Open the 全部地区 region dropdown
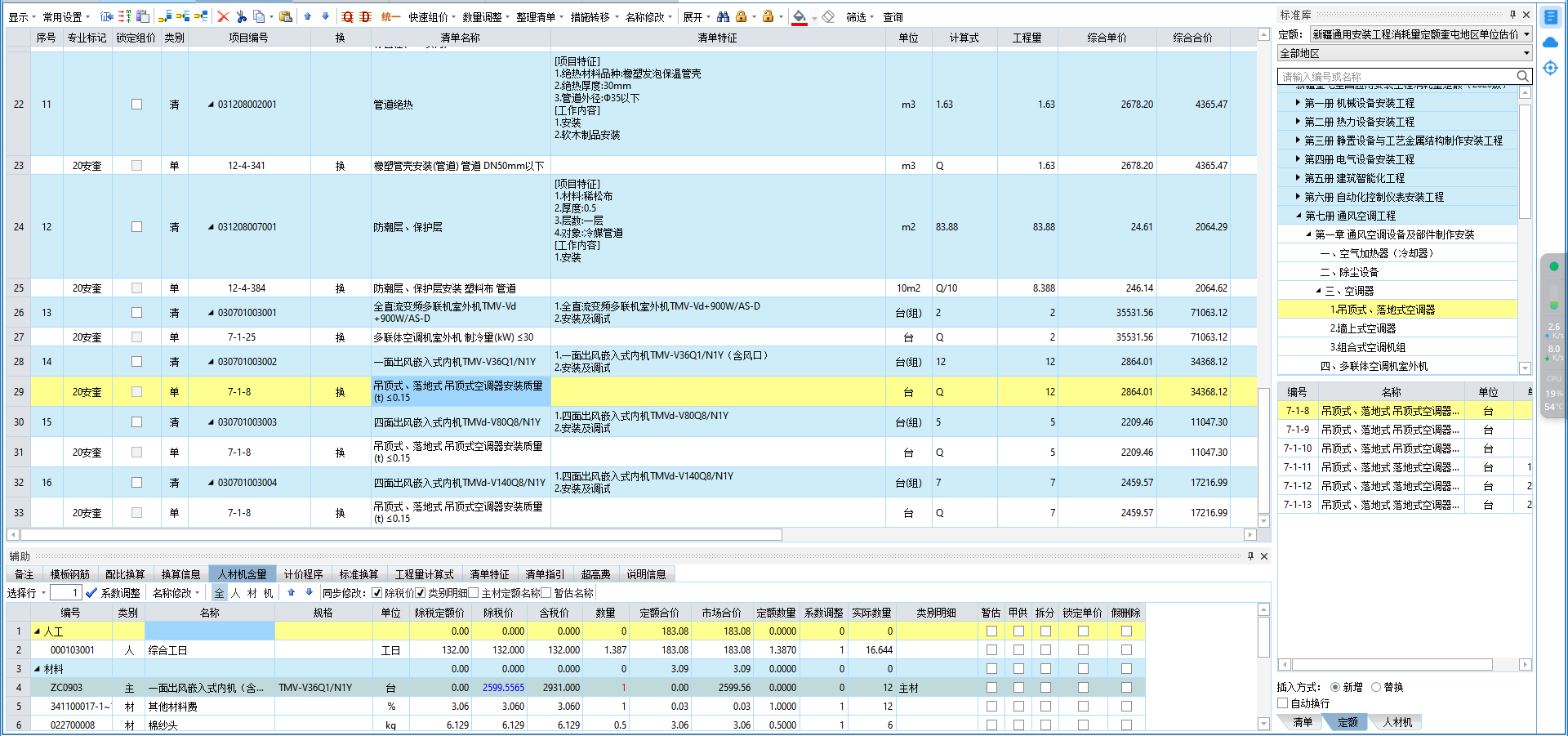1568x736 pixels. (1405, 53)
